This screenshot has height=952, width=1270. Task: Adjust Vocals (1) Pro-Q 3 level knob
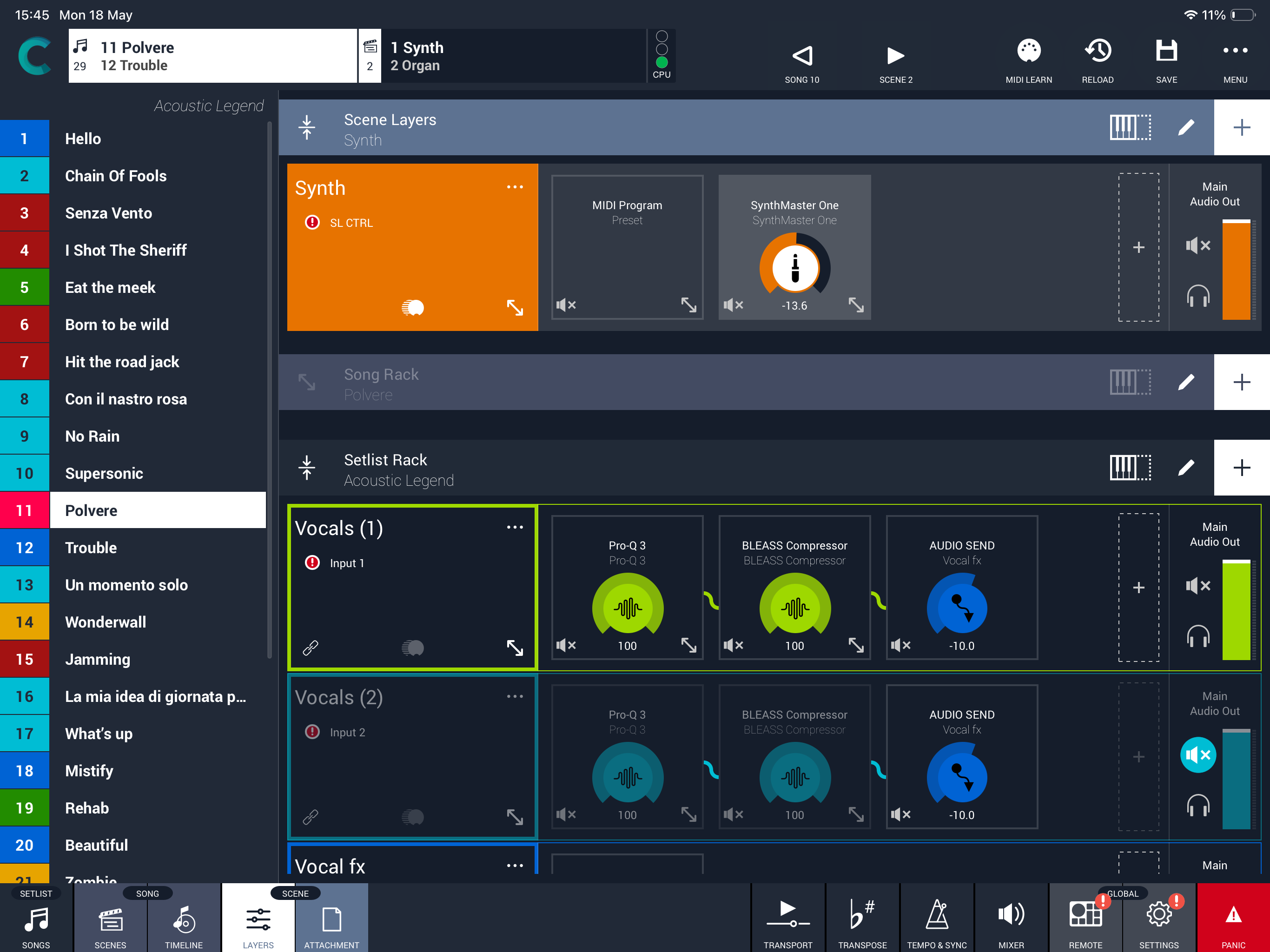(x=628, y=608)
